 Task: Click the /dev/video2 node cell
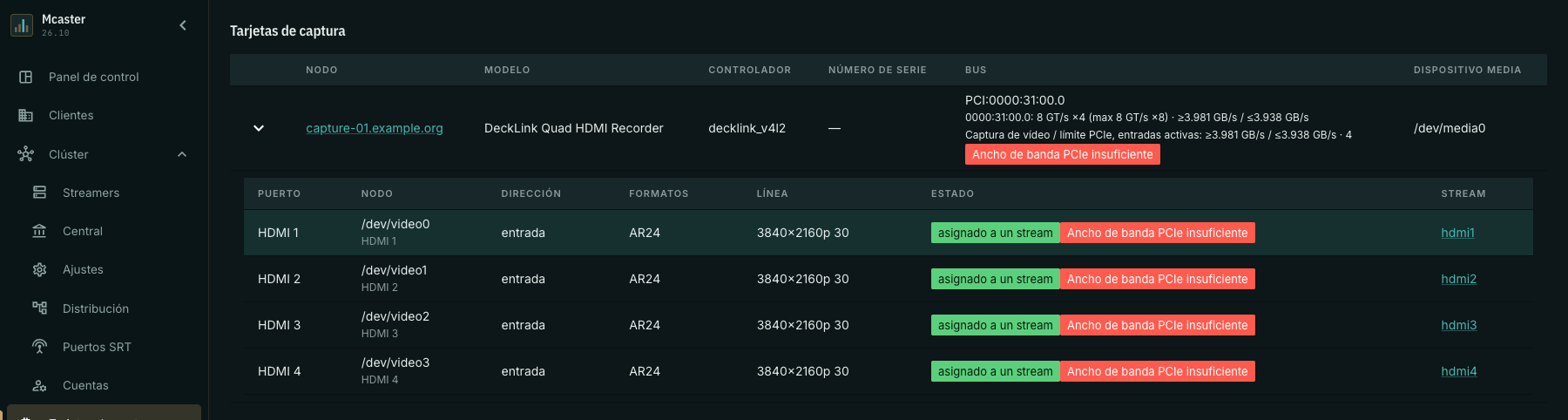pos(395,316)
